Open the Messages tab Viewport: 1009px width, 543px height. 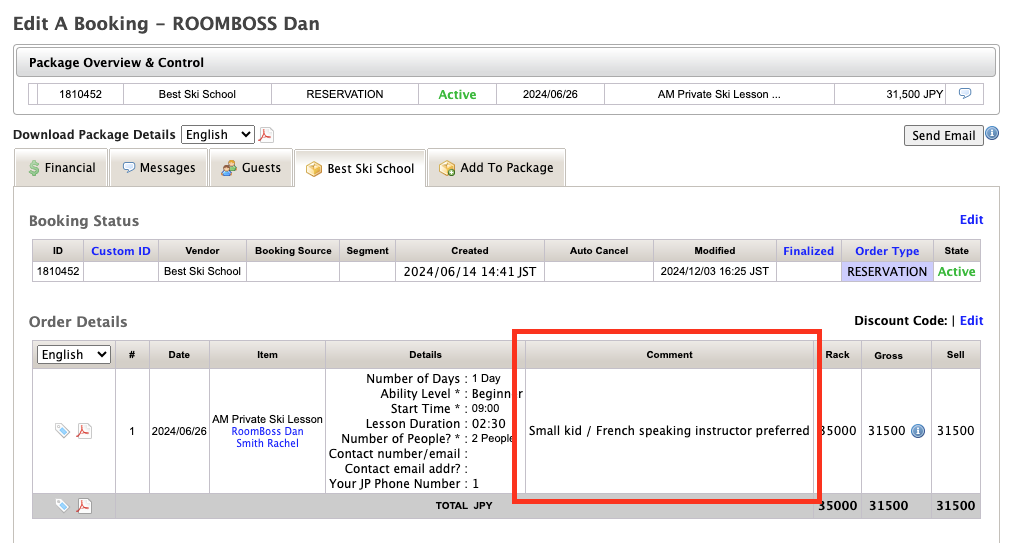[x=158, y=168]
